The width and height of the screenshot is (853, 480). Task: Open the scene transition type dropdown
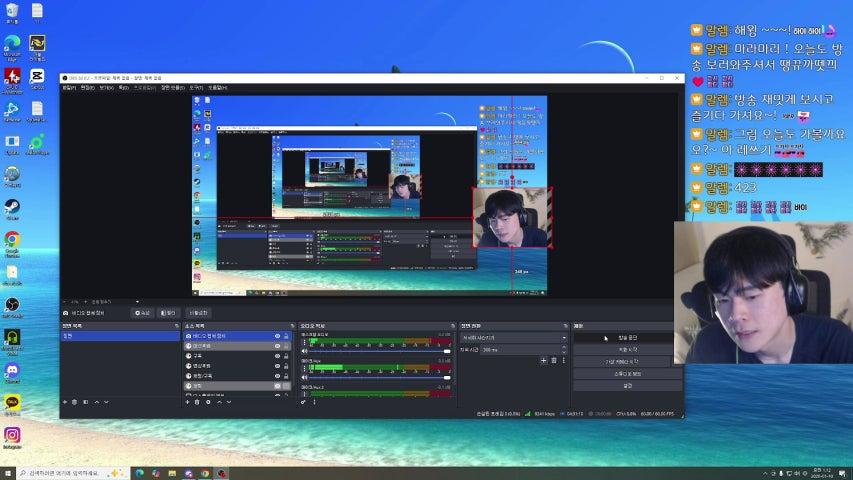click(x=512, y=337)
